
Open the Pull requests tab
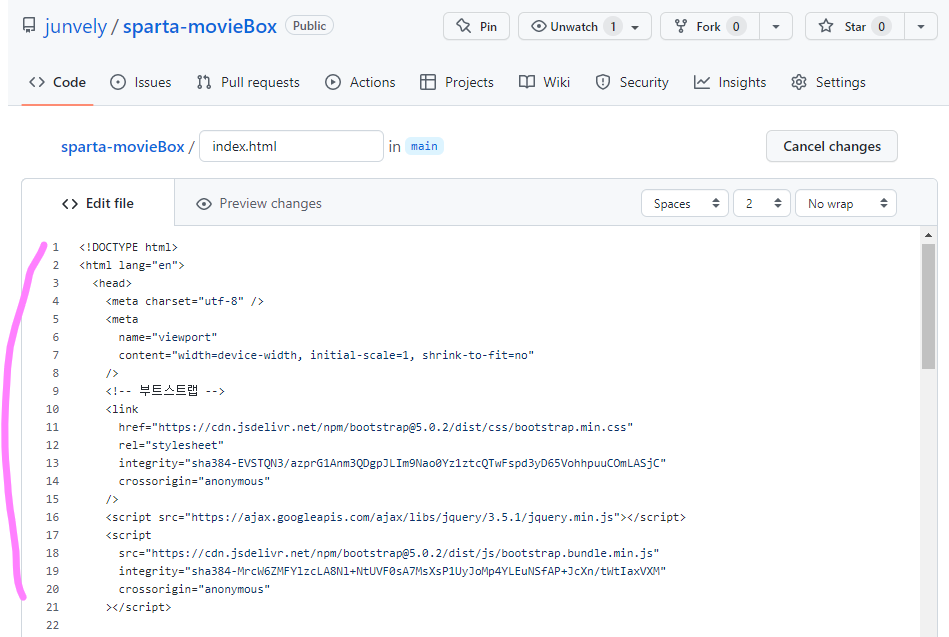(248, 82)
